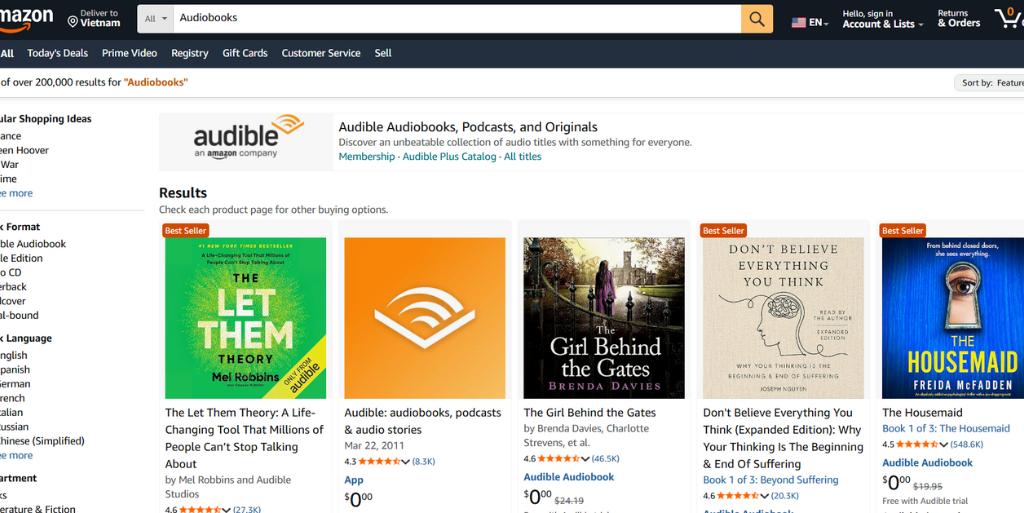
Task: Open the All search category dropdown
Action: [x=156, y=19]
